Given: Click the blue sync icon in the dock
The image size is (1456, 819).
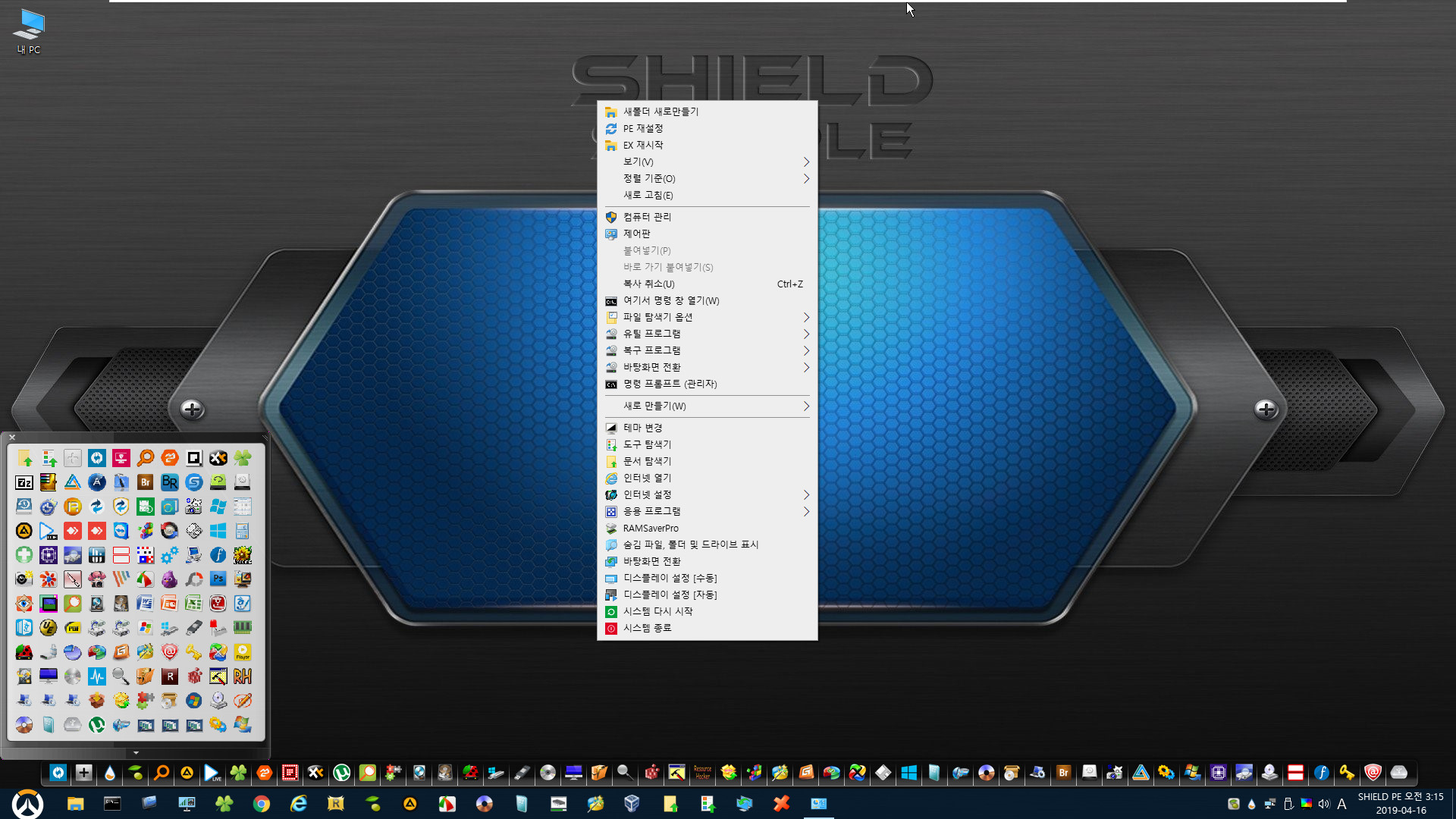Looking at the screenshot, I should pos(58,773).
